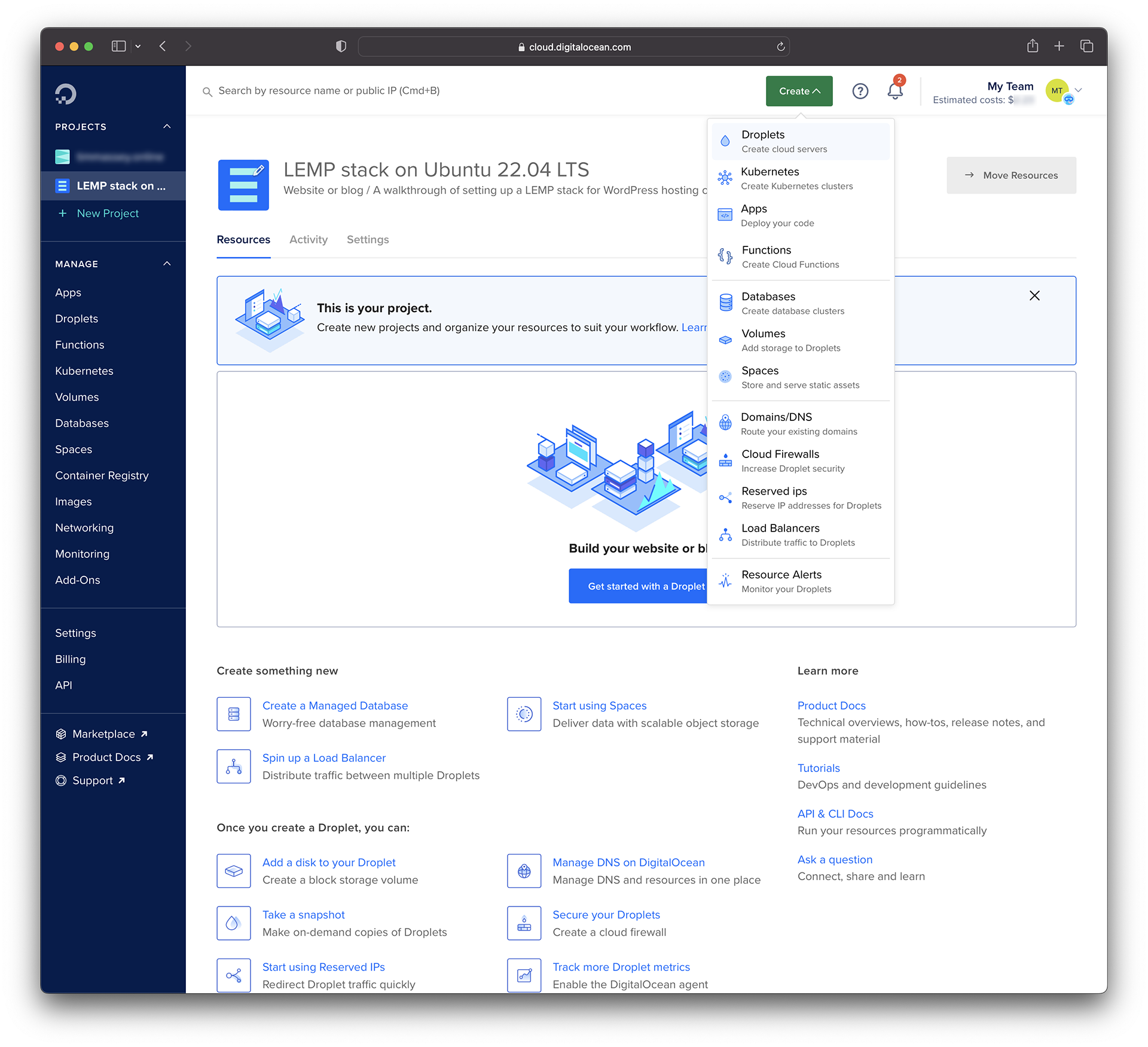Click the Apps code window icon in Create menu
This screenshot has width=1148, height=1047.
click(725, 215)
